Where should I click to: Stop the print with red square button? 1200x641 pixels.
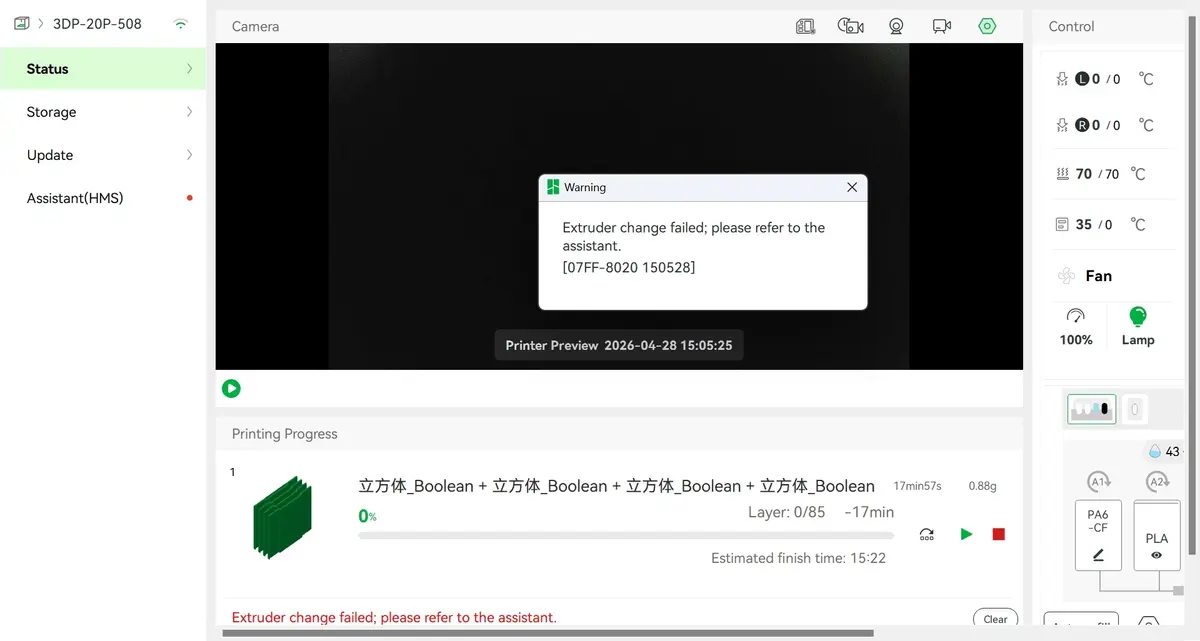998,534
